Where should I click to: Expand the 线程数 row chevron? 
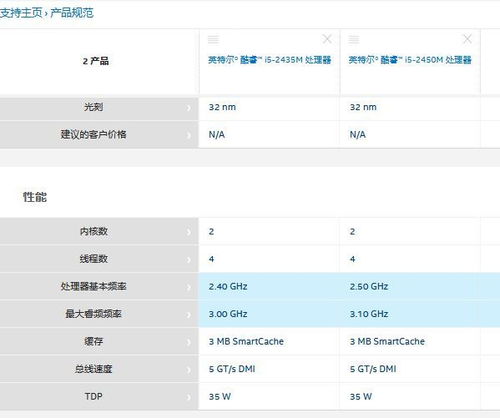[x=189, y=260]
